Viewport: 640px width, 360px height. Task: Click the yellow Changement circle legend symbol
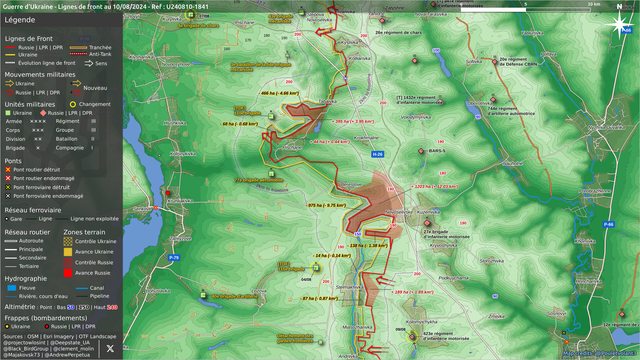click(x=73, y=104)
